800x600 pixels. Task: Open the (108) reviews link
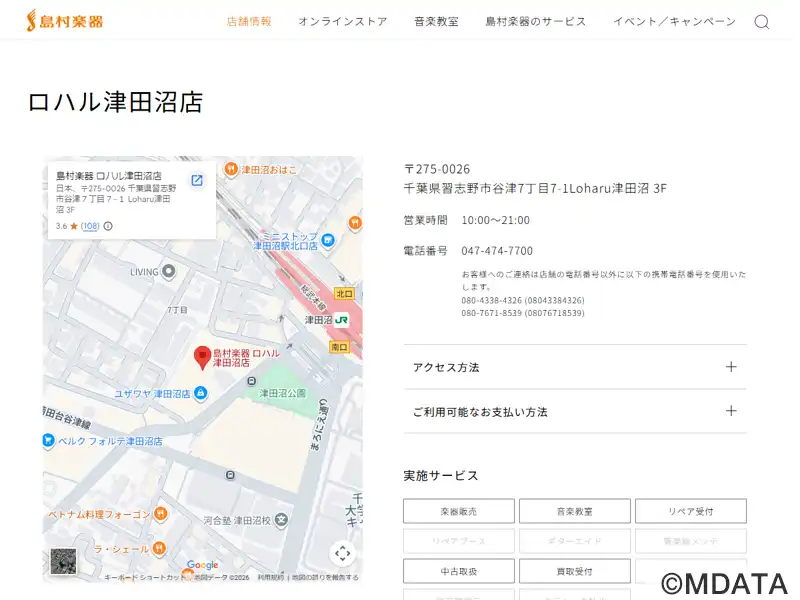[x=90, y=226]
